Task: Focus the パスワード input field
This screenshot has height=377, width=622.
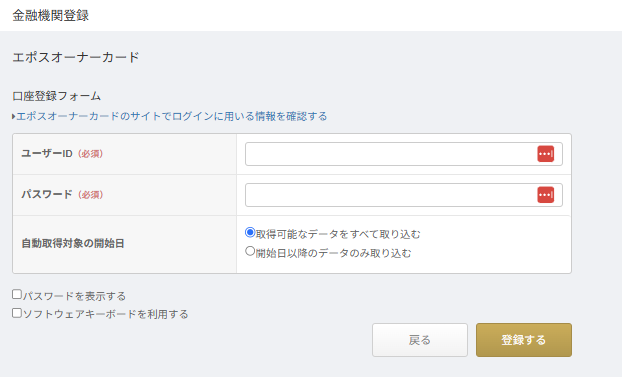Action: (403, 195)
